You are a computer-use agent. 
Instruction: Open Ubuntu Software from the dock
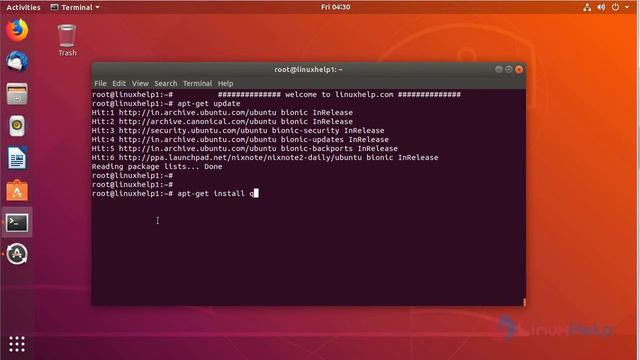[17, 190]
